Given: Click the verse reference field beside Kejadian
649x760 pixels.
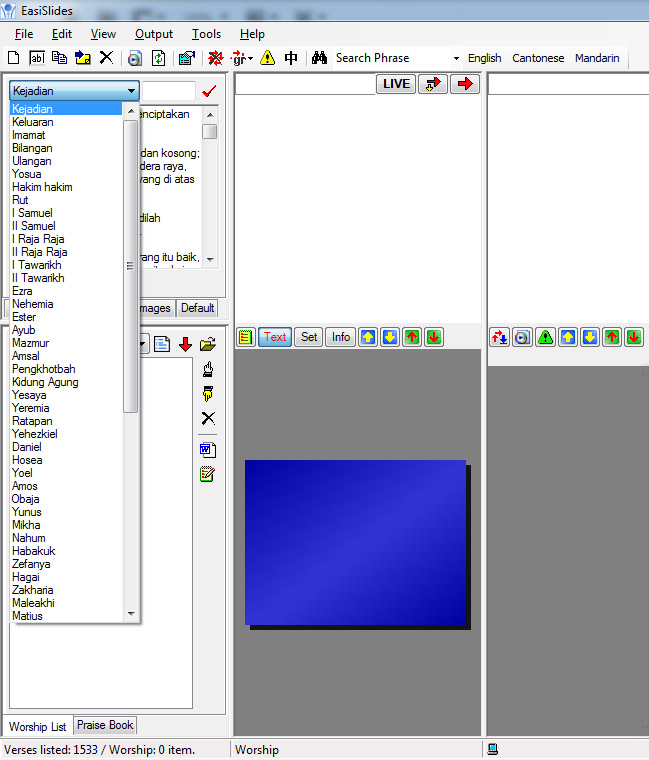Looking at the screenshot, I should point(169,91).
